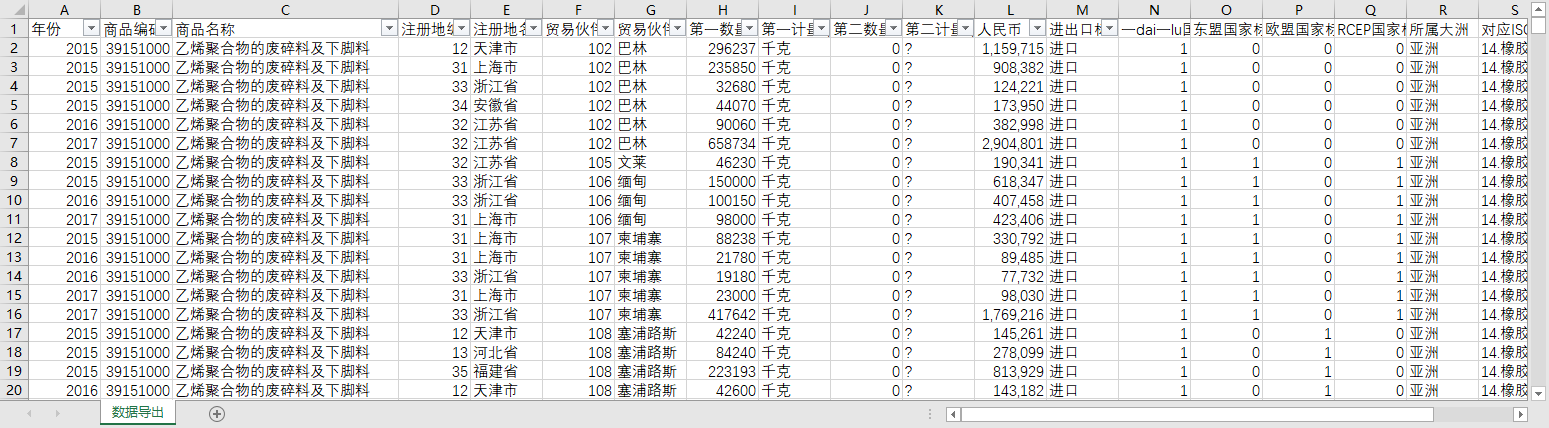Image resolution: width=1549 pixels, height=428 pixels.
Task: Click the 进口 cell in row 14
Action: (1083, 276)
